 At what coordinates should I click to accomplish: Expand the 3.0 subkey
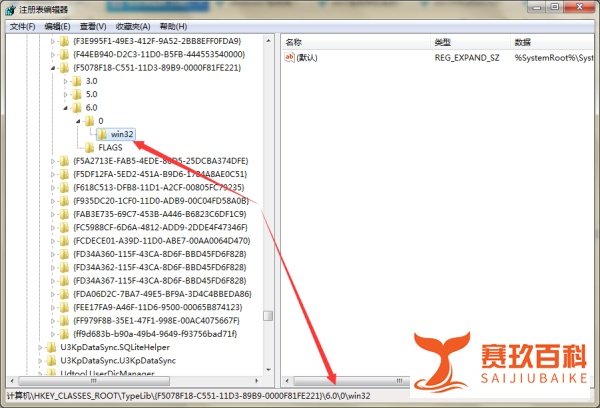tap(65, 81)
